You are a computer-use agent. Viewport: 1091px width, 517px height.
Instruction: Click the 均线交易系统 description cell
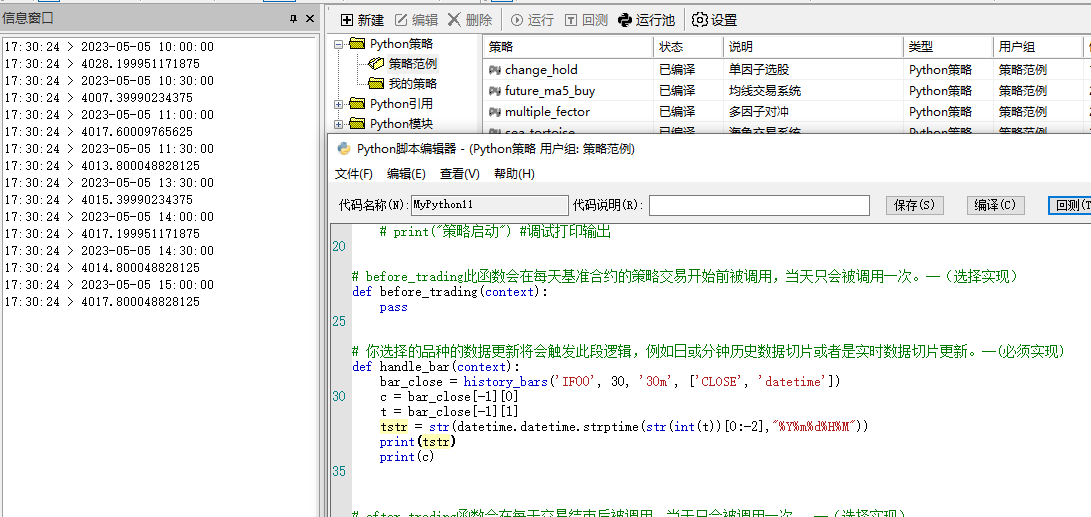pos(765,90)
